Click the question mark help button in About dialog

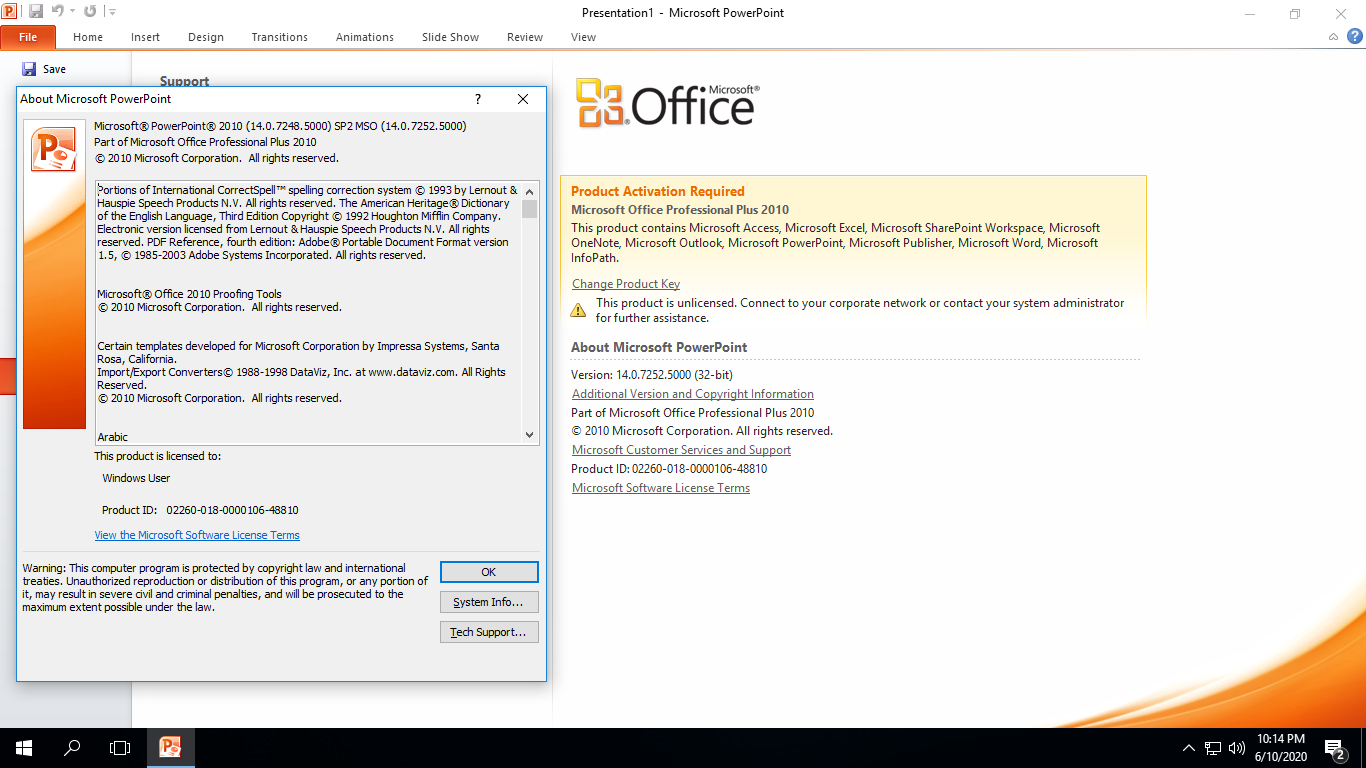click(x=478, y=99)
